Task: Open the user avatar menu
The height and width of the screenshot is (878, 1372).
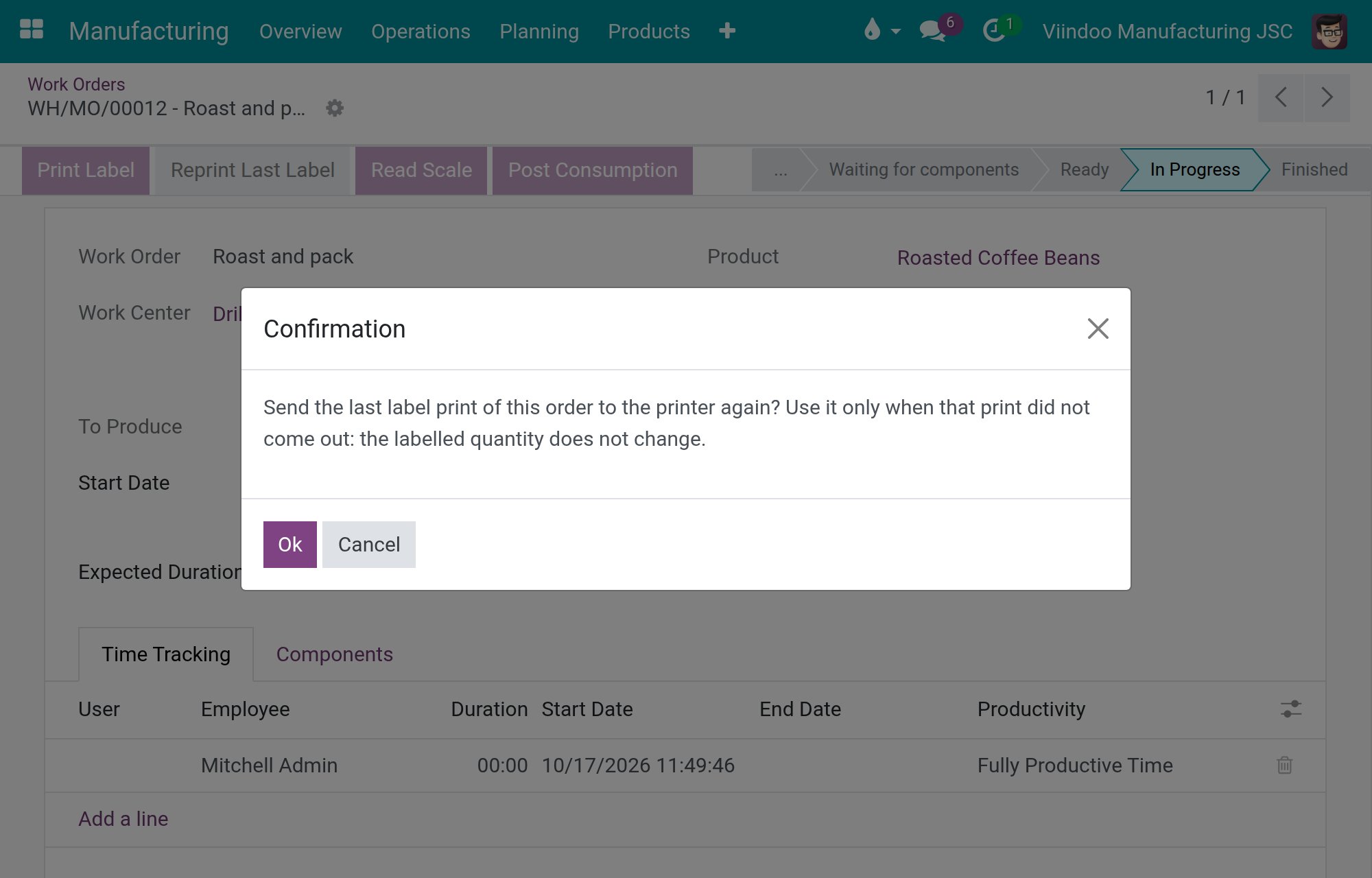Action: click(1329, 32)
